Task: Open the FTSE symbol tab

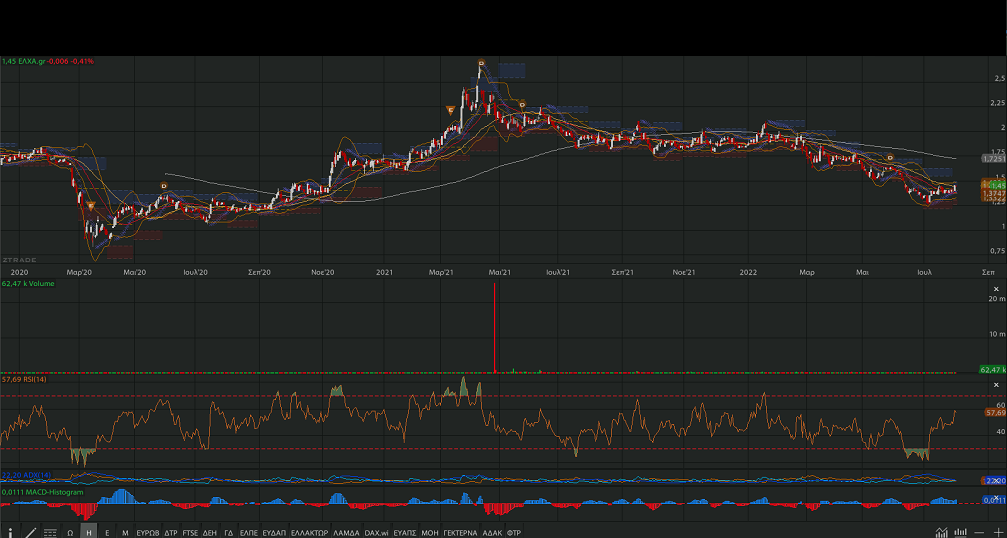Action: (x=190, y=533)
